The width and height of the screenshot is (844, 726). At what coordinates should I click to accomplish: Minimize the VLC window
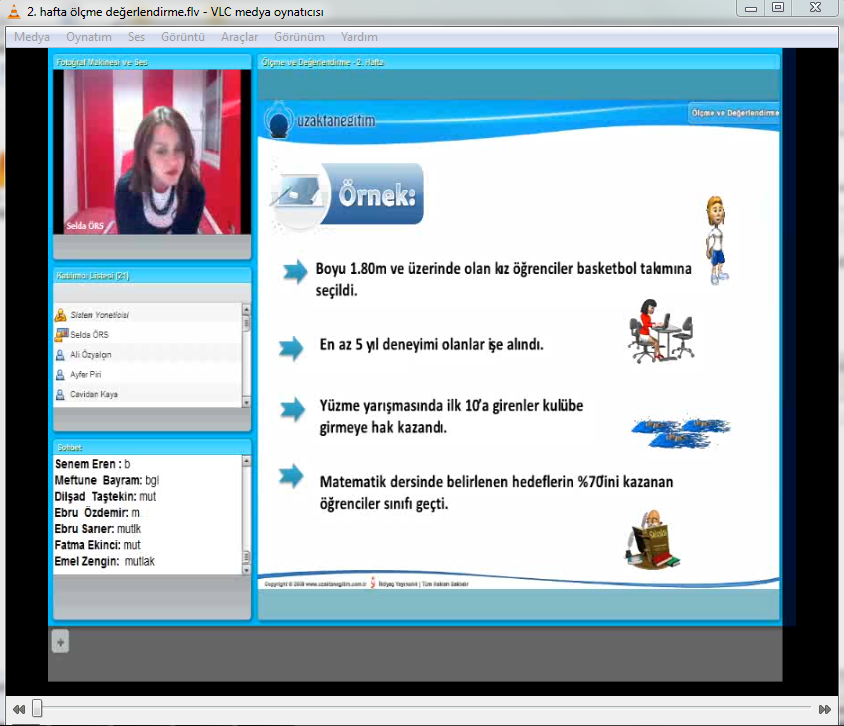[x=751, y=8]
